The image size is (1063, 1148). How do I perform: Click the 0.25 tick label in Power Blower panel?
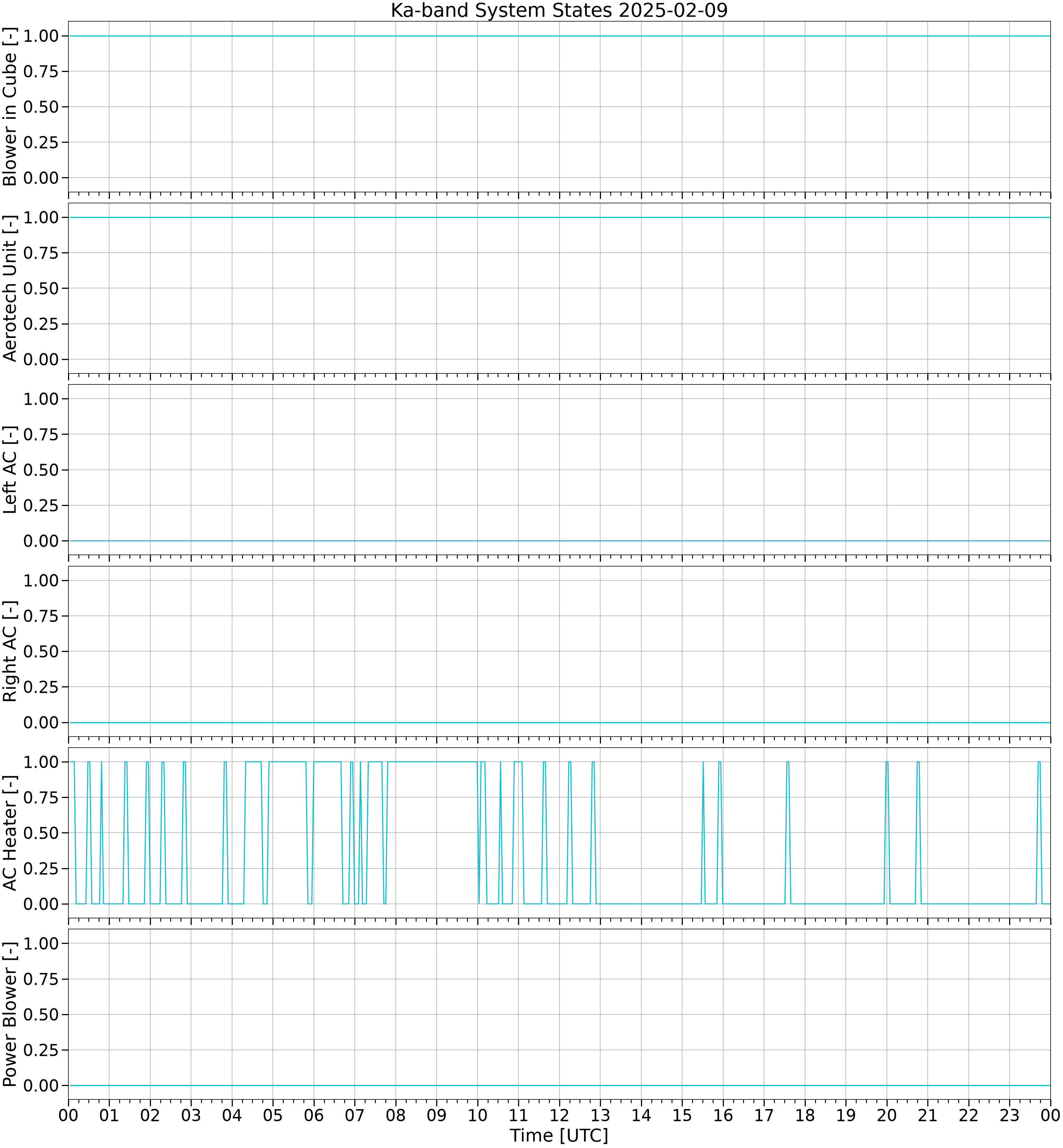[41, 1050]
